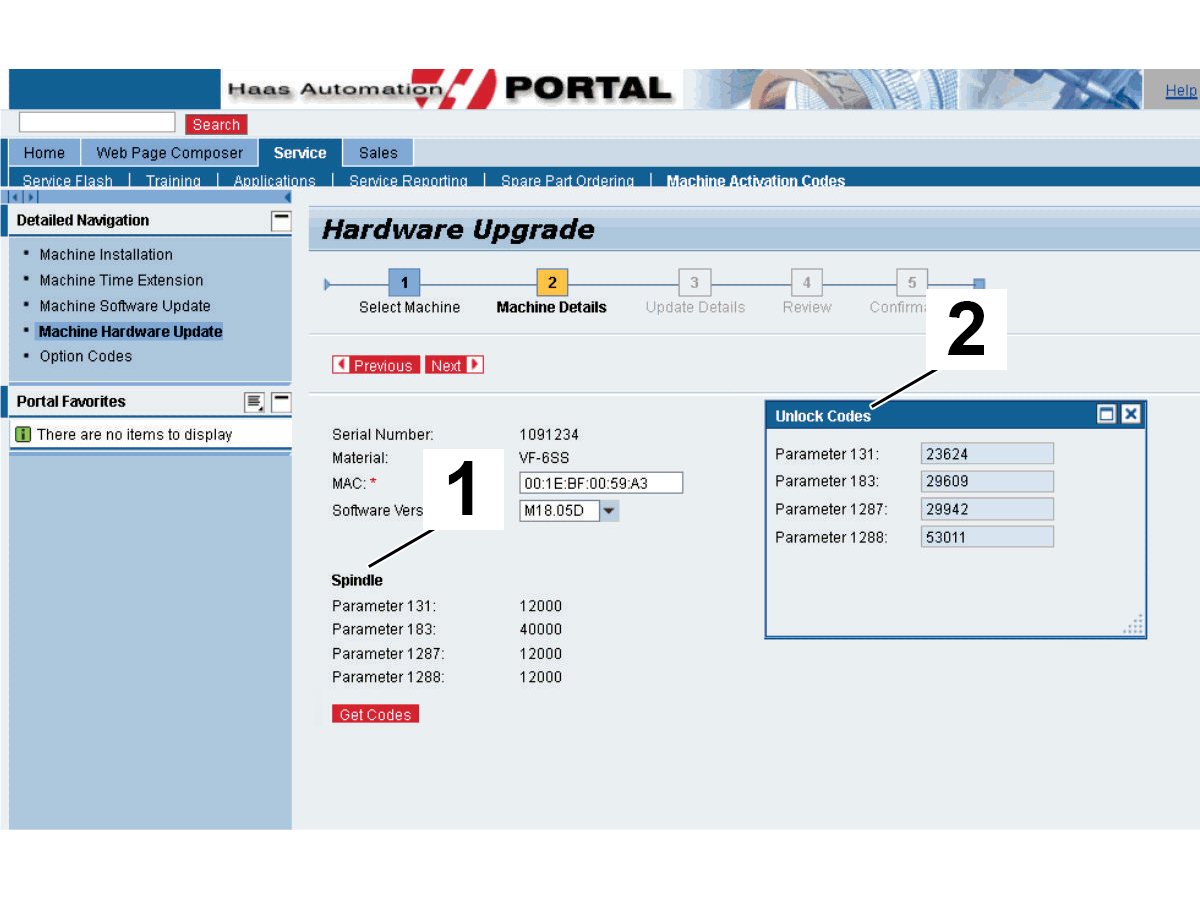Open the Help link

tap(1181, 91)
